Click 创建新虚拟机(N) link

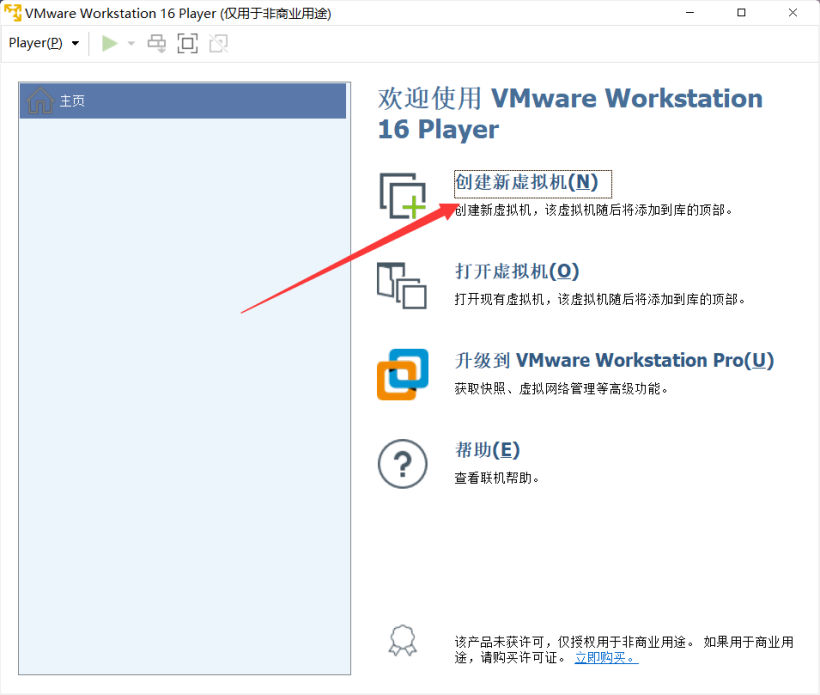pos(526,182)
